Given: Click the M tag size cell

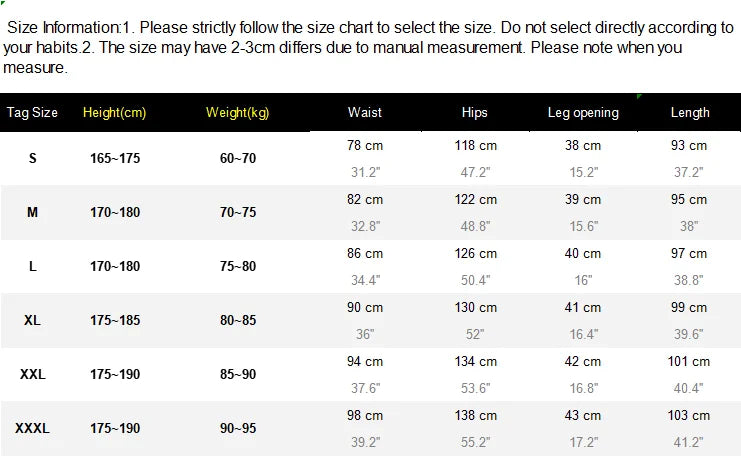Looking at the screenshot, I should [x=32, y=212].
